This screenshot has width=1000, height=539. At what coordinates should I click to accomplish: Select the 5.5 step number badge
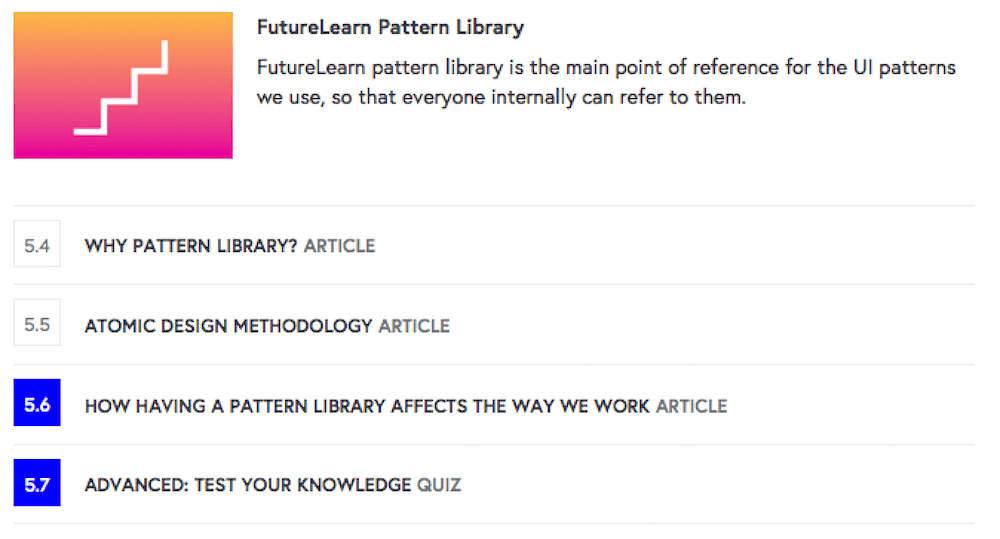click(x=37, y=325)
